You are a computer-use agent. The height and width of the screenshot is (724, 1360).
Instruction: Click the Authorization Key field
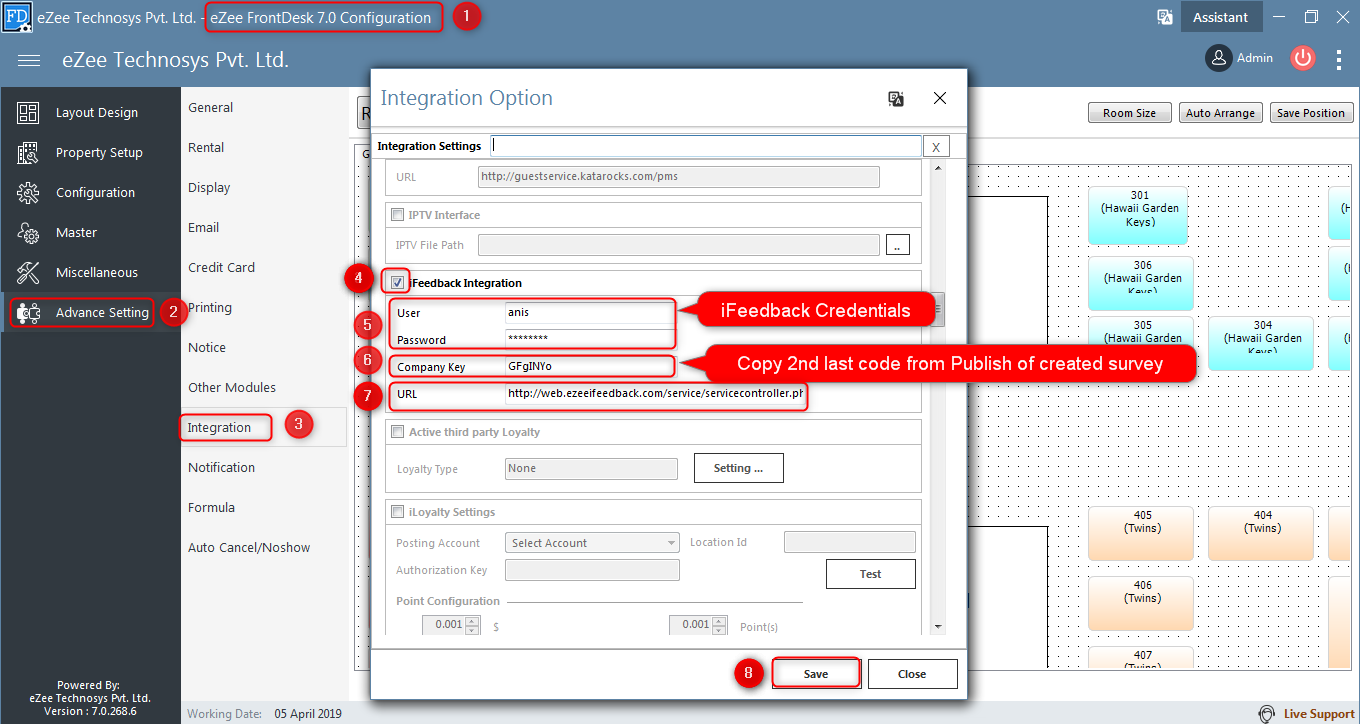[592, 570]
